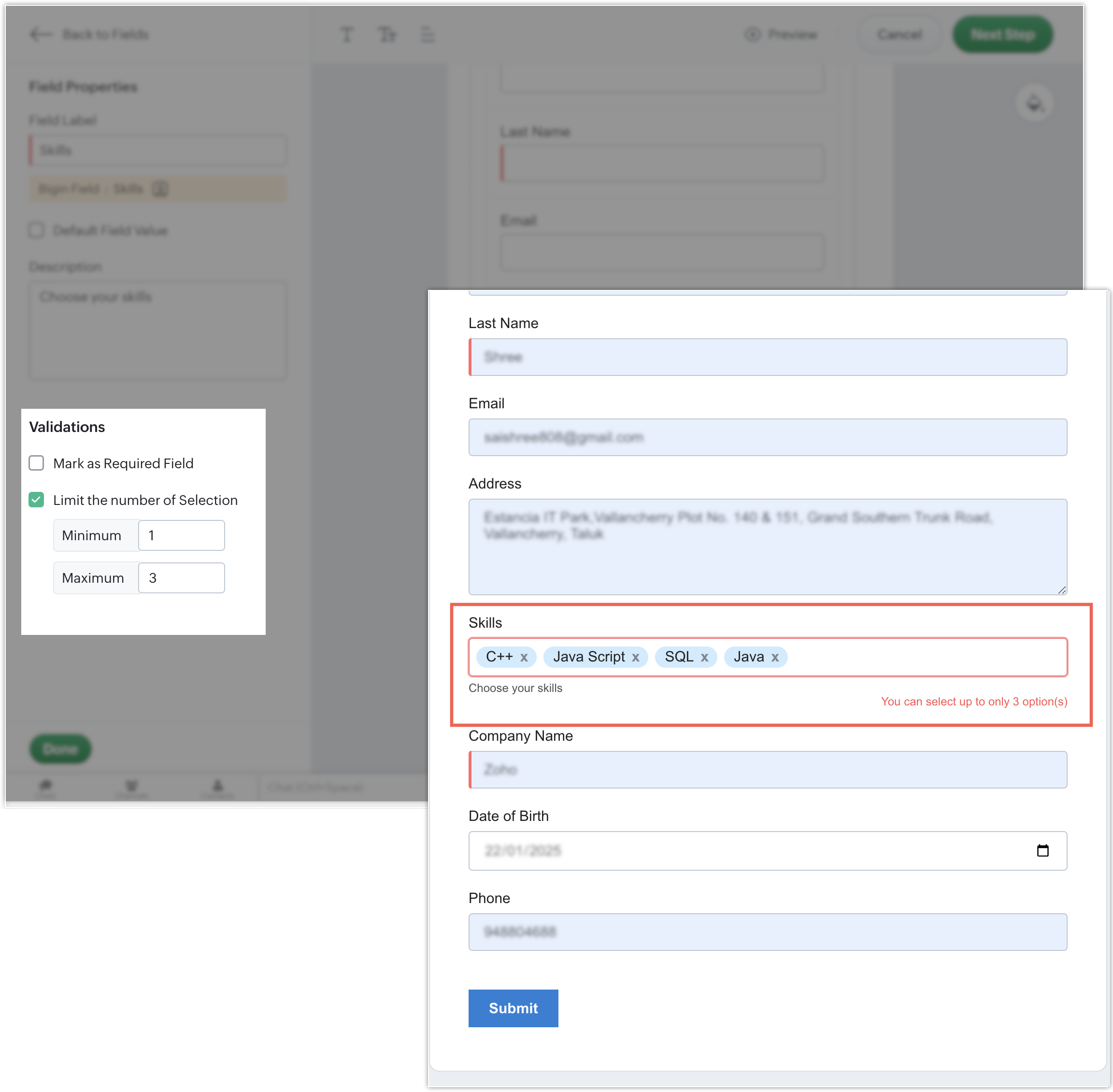This screenshot has width=1113, height=1092.
Task: Remove the Java Script skill tag
Action: tap(635, 658)
